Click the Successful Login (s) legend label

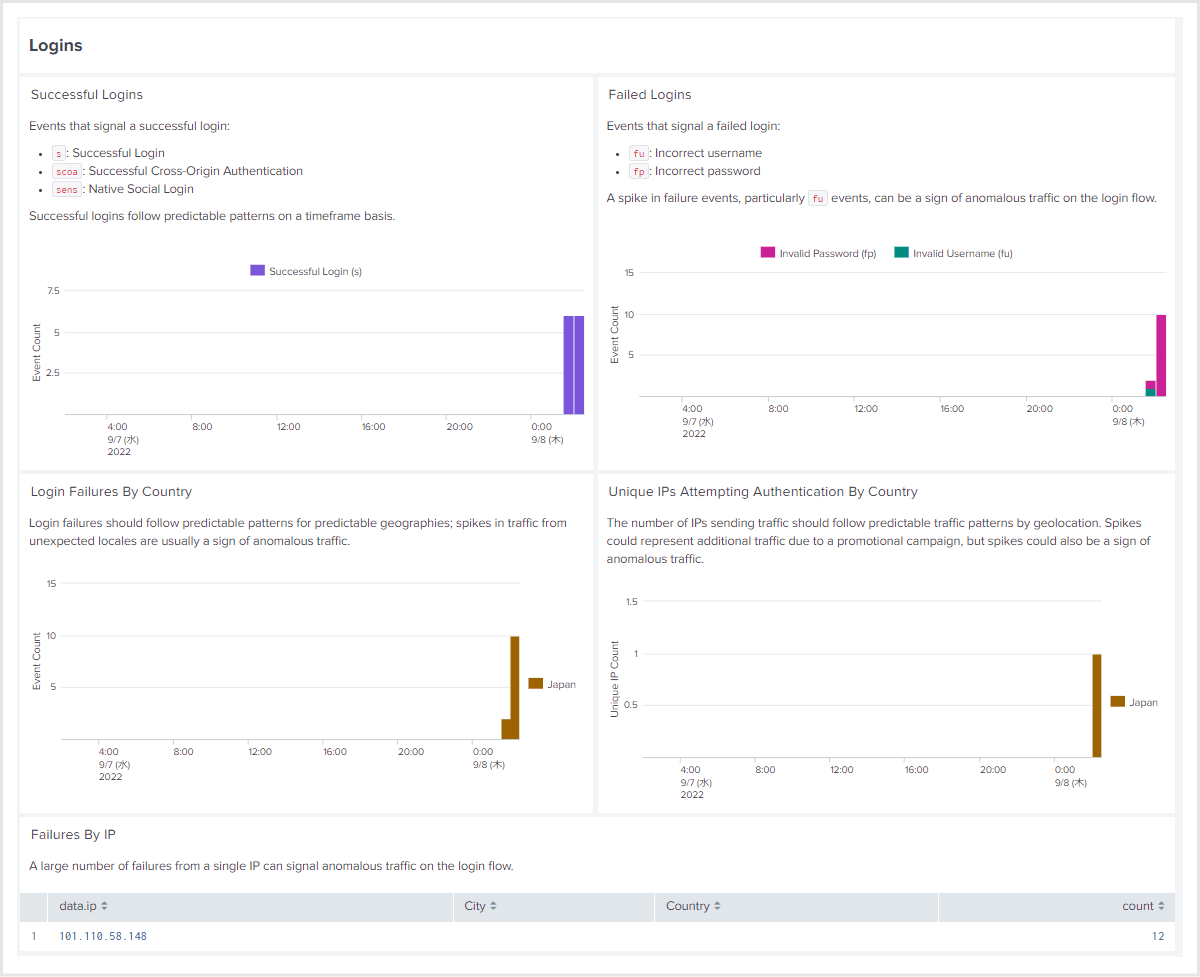pyautogui.click(x=315, y=271)
